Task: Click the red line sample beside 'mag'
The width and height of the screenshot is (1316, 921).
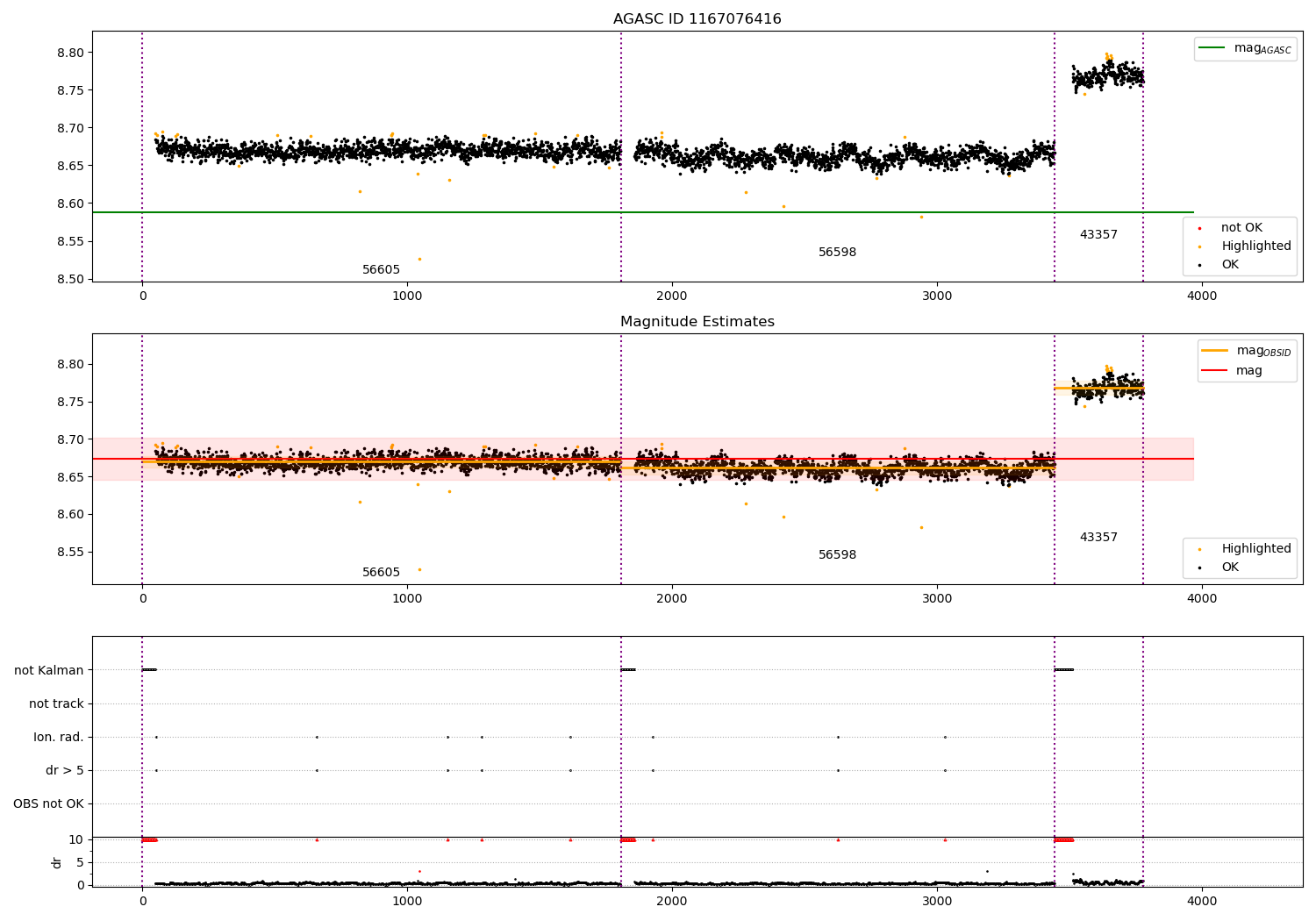Action: coord(1215,370)
